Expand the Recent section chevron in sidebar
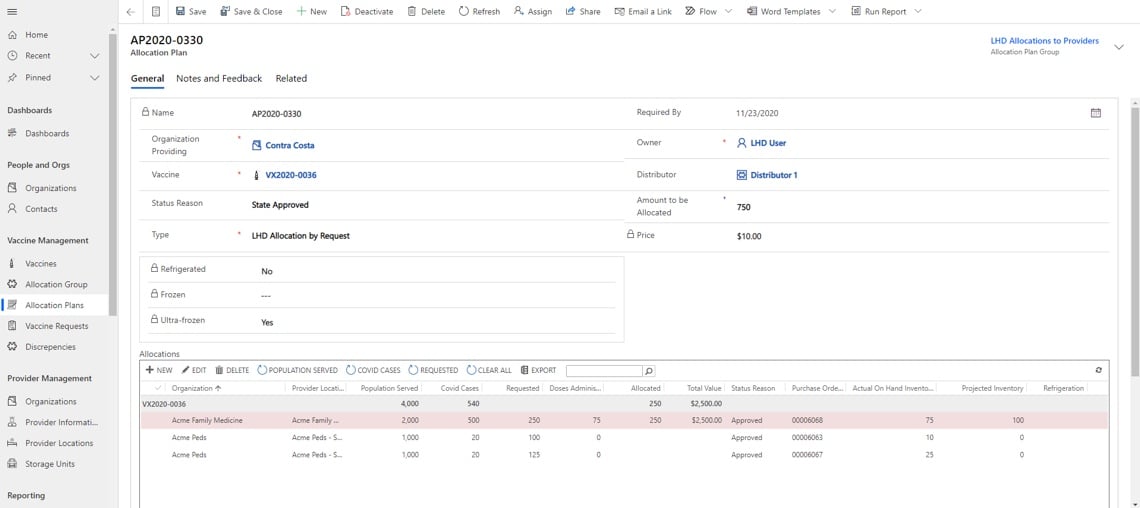Screen dimensions: 1140x508 pyautogui.click(x=95, y=56)
